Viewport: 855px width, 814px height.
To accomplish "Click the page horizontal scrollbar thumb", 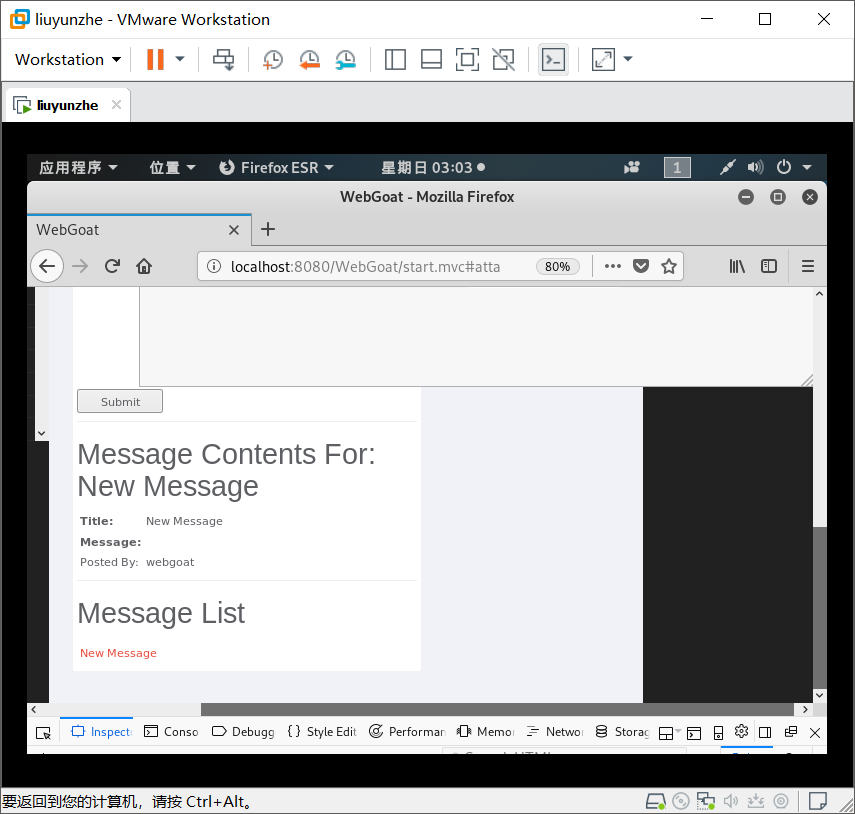I will pyautogui.click(x=497, y=709).
